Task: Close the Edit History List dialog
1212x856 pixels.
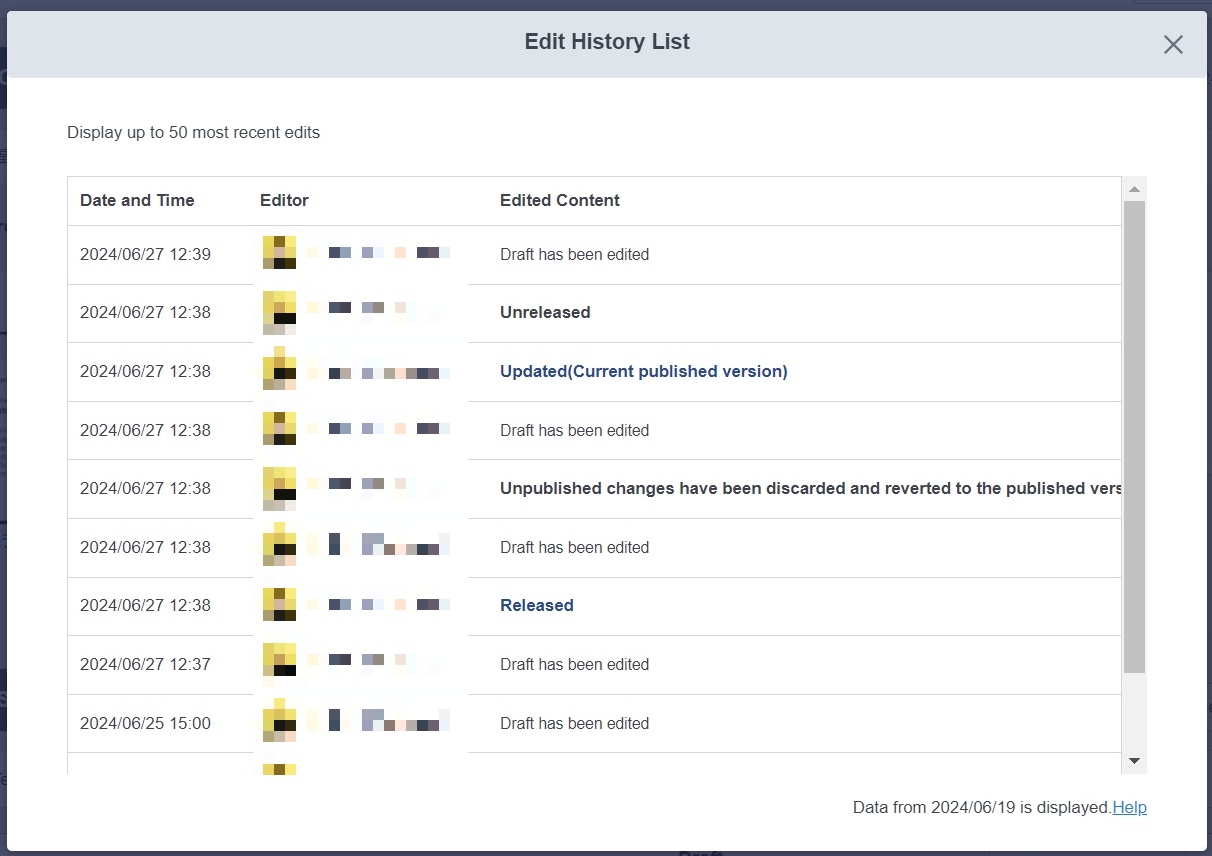Action: coord(1173,44)
